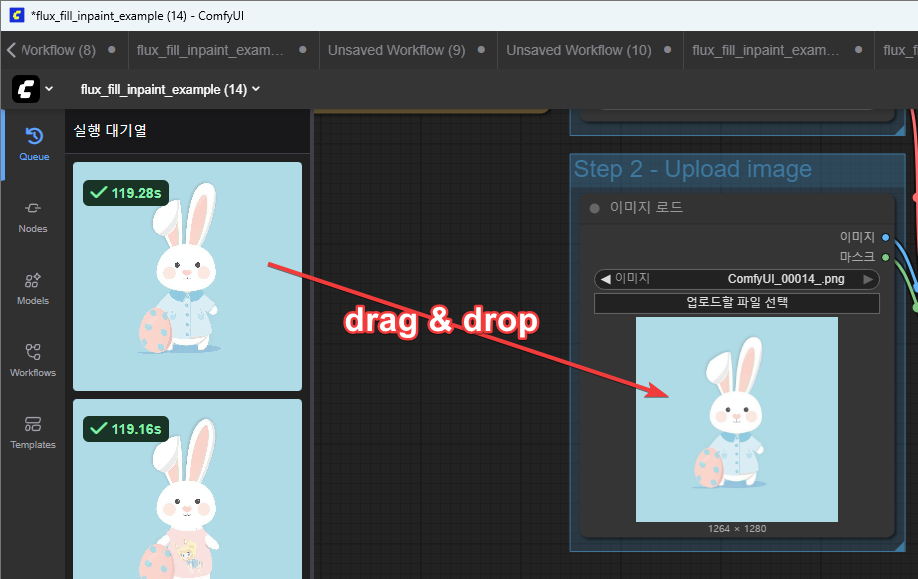Viewport: 918px width, 579px height.
Task: Open the Models library icon
Action: tap(33, 287)
